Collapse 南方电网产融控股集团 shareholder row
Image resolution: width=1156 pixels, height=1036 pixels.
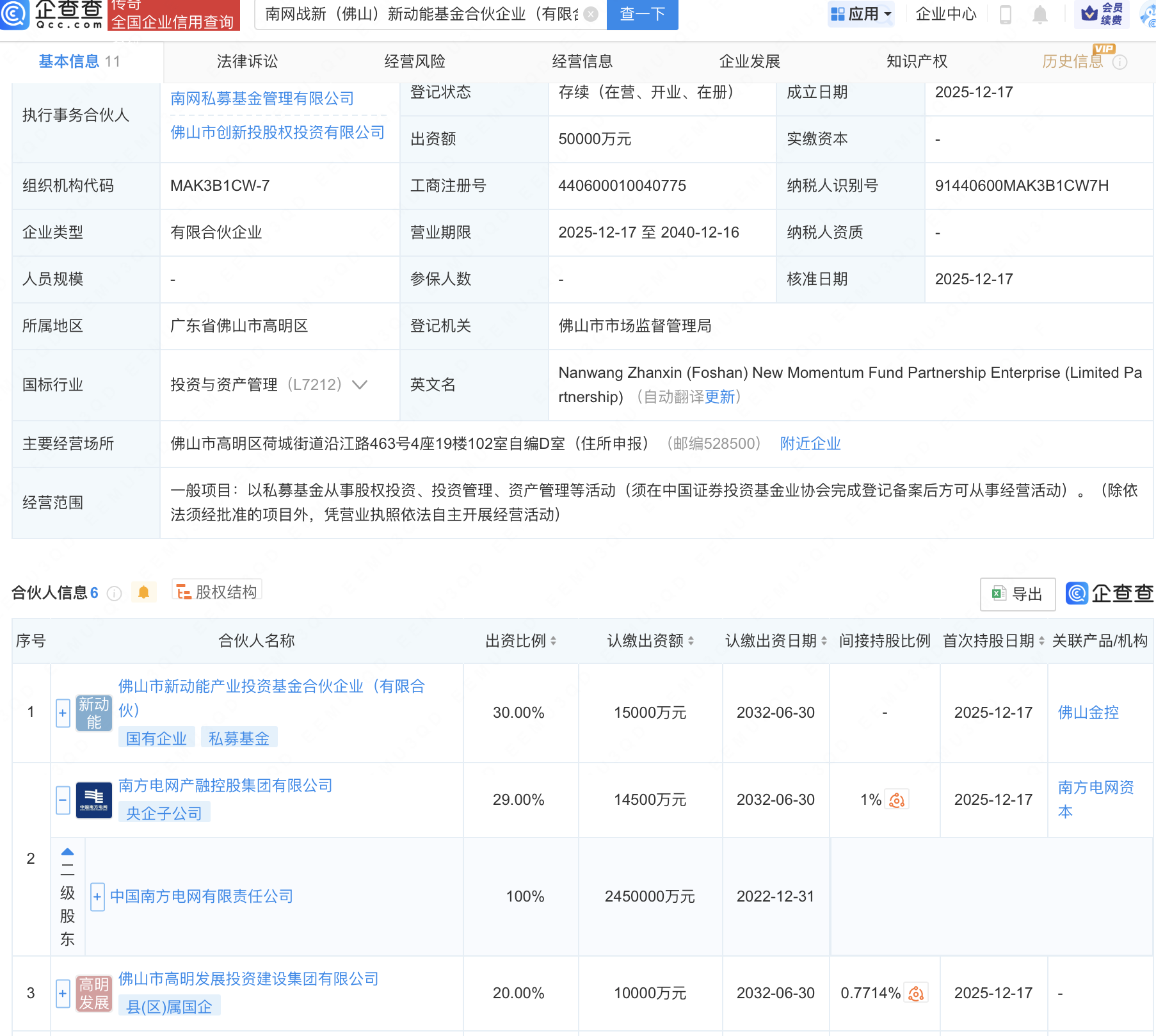pyautogui.click(x=63, y=800)
